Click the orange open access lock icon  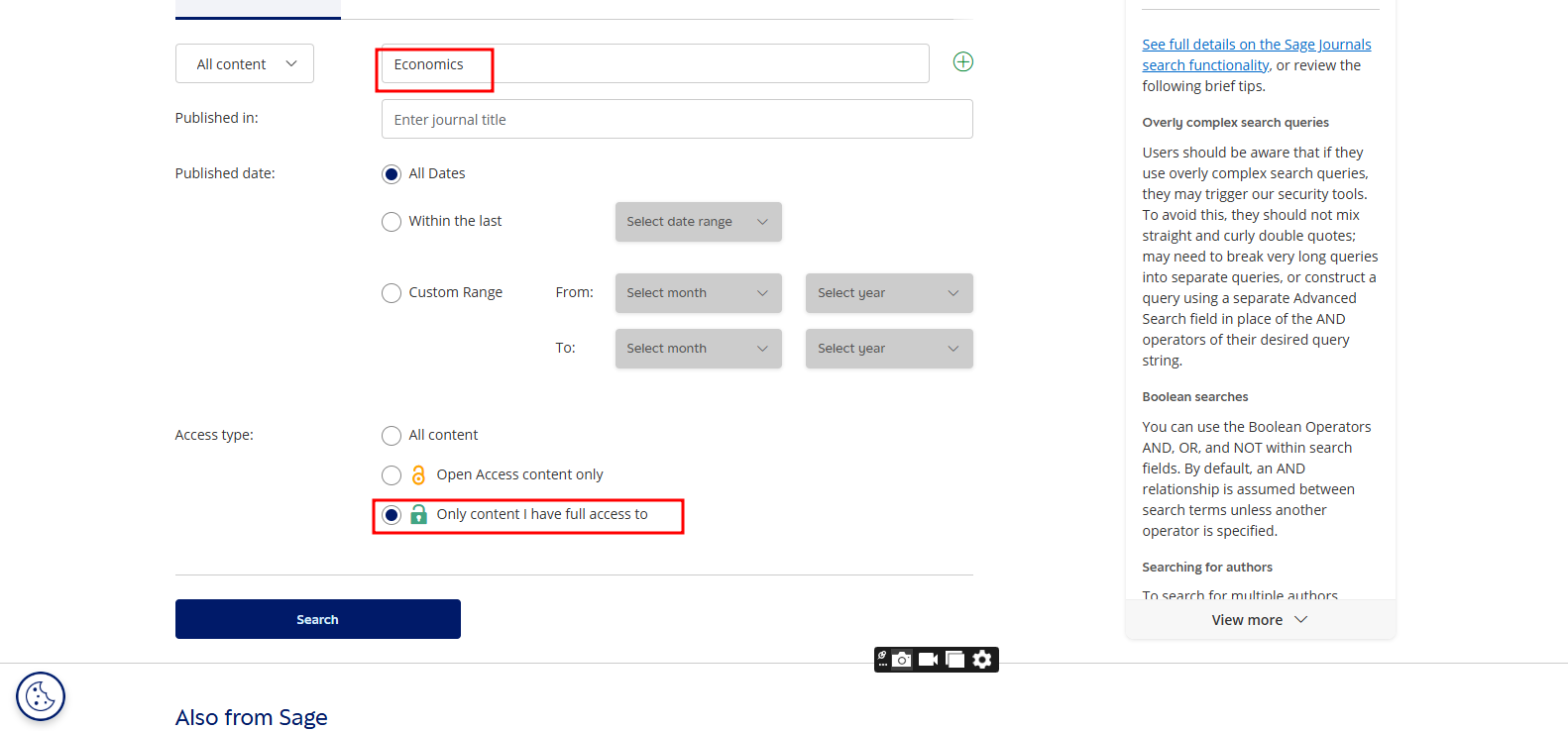coord(418,475)
